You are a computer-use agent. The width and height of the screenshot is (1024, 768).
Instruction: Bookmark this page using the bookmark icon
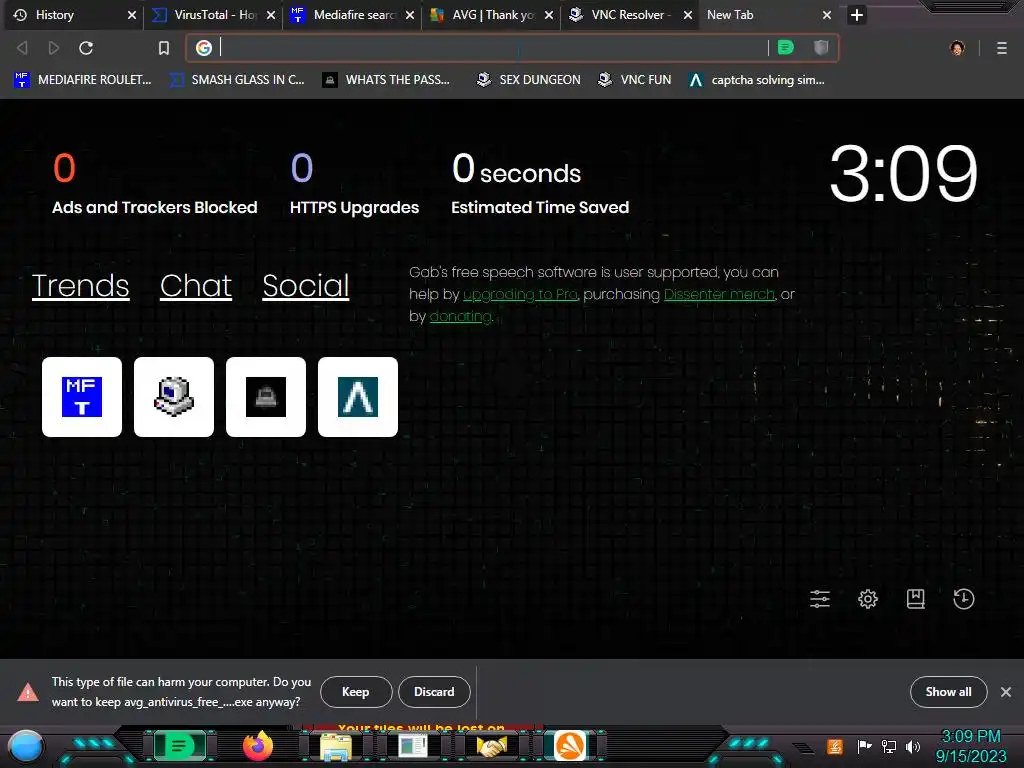point(164,48)
